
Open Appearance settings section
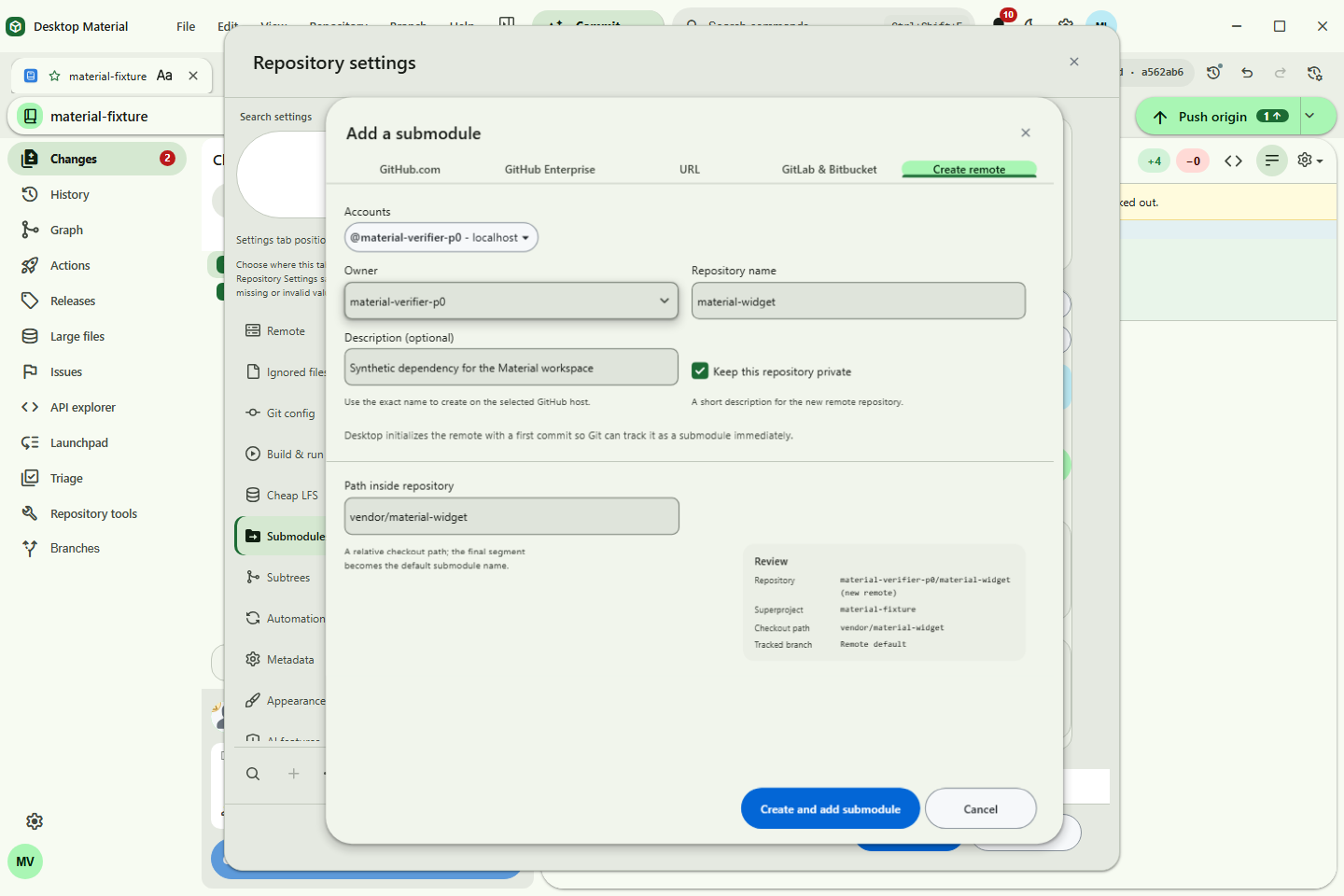280,701
